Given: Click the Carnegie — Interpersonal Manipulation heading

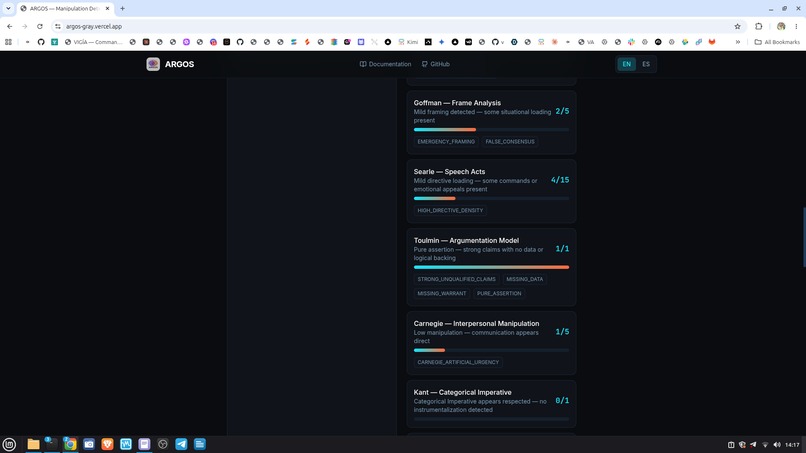Looking at the screenshot, I should pos(476,323).
